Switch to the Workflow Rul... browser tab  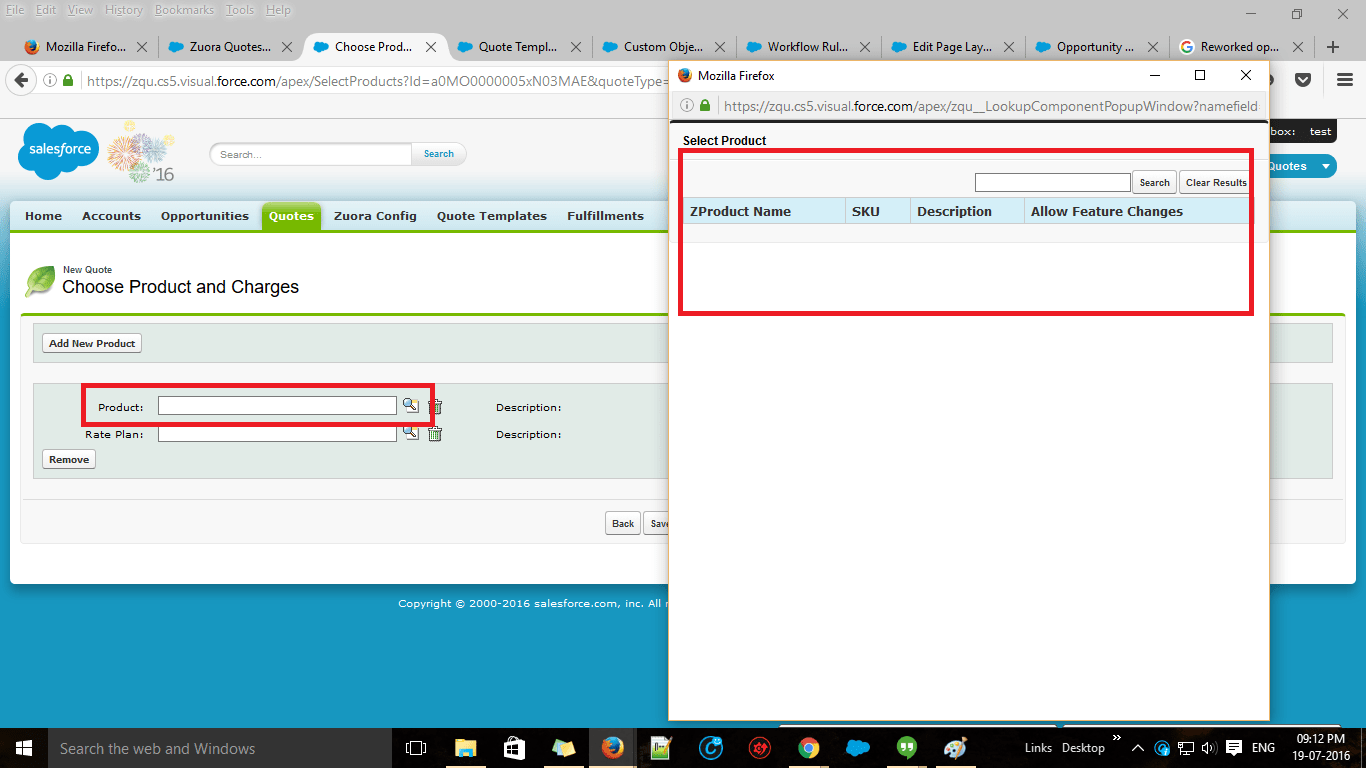[808, 46]
